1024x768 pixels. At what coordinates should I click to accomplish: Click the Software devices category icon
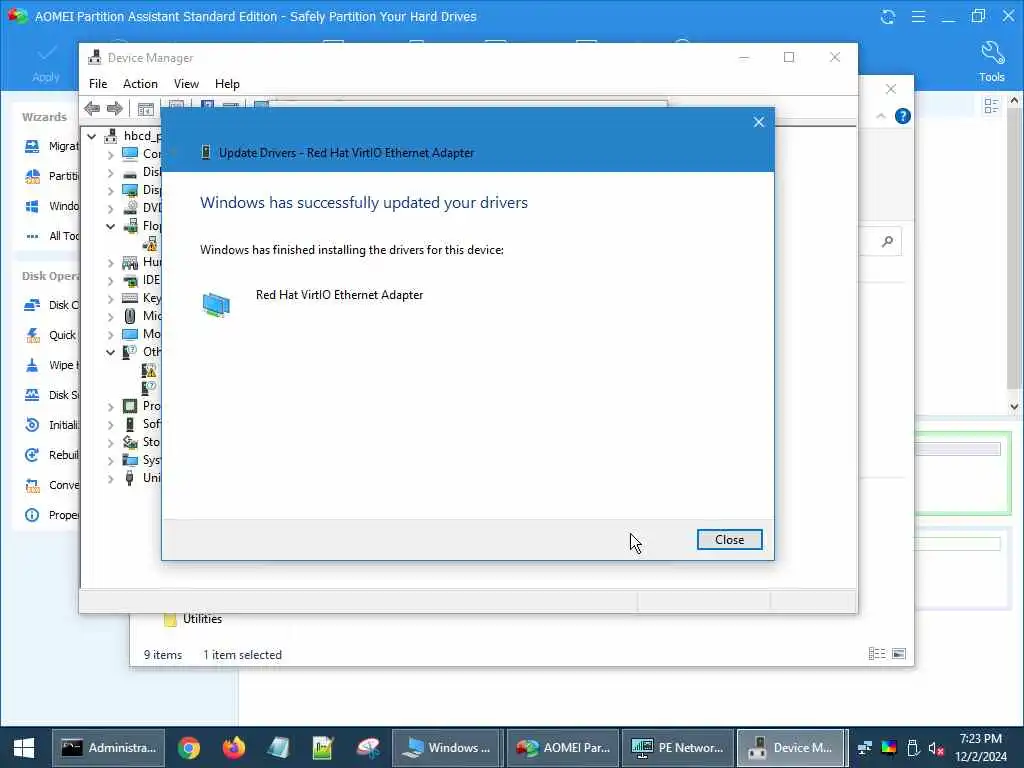point(131,424)
